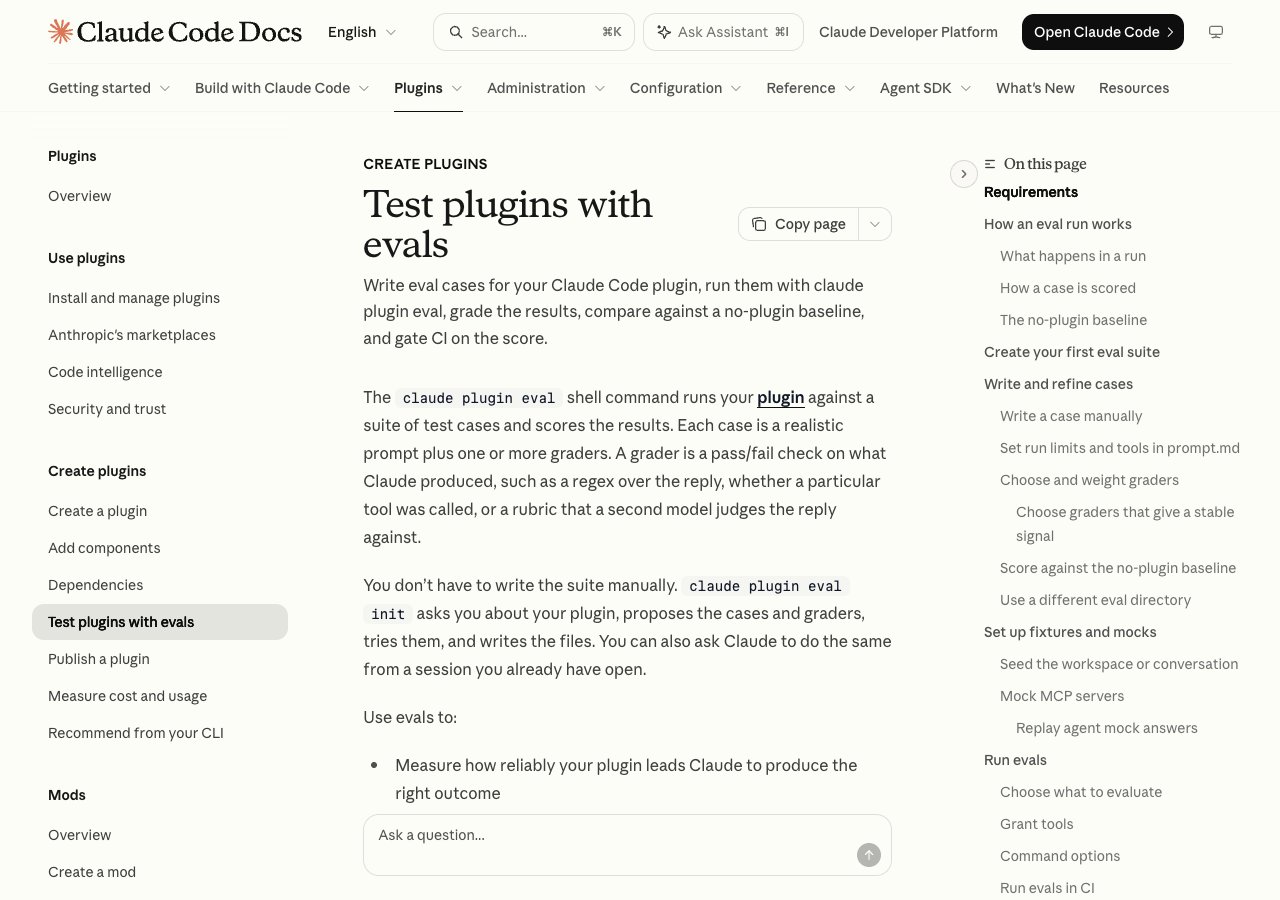Open the Publish a plugin page
1280x900 pixels.
99,659
